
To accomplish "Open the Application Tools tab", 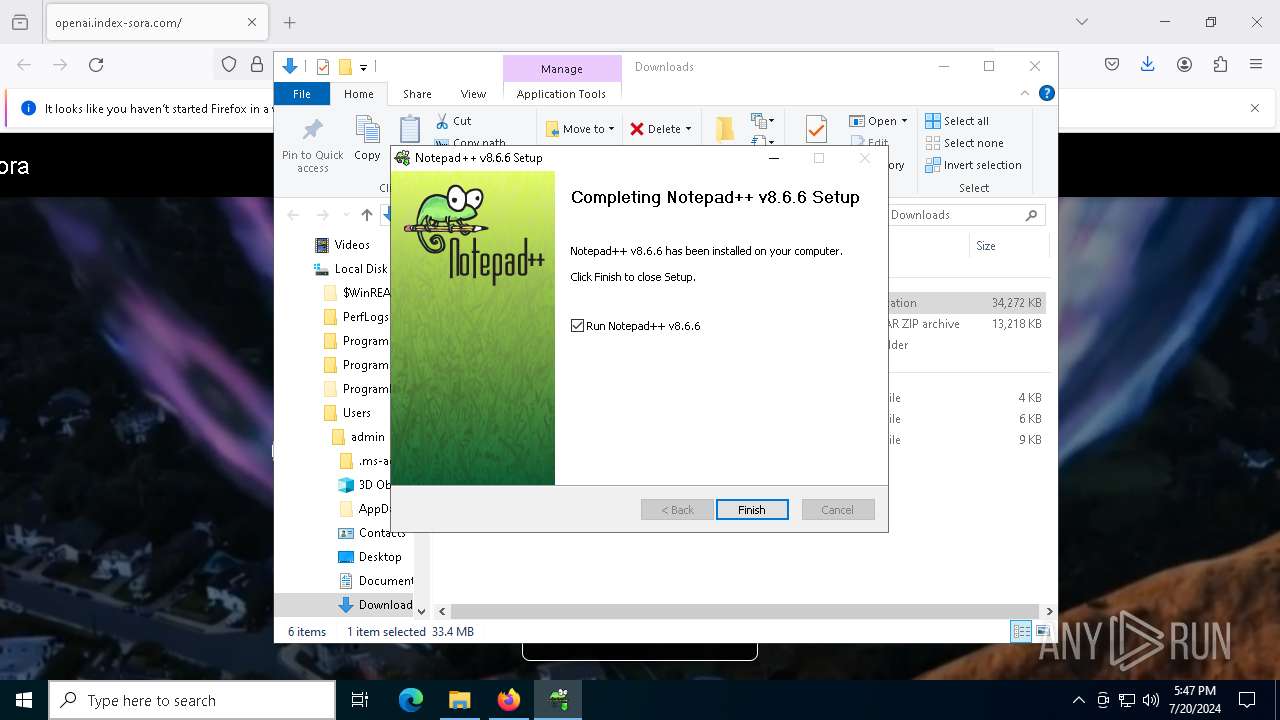I will [561, 94].
